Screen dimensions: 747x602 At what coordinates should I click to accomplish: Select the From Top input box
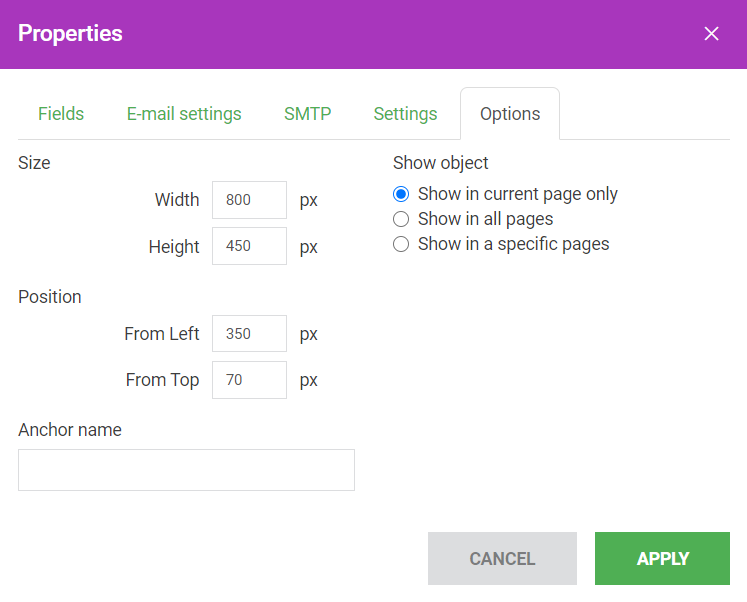click(x=249, y=380)
